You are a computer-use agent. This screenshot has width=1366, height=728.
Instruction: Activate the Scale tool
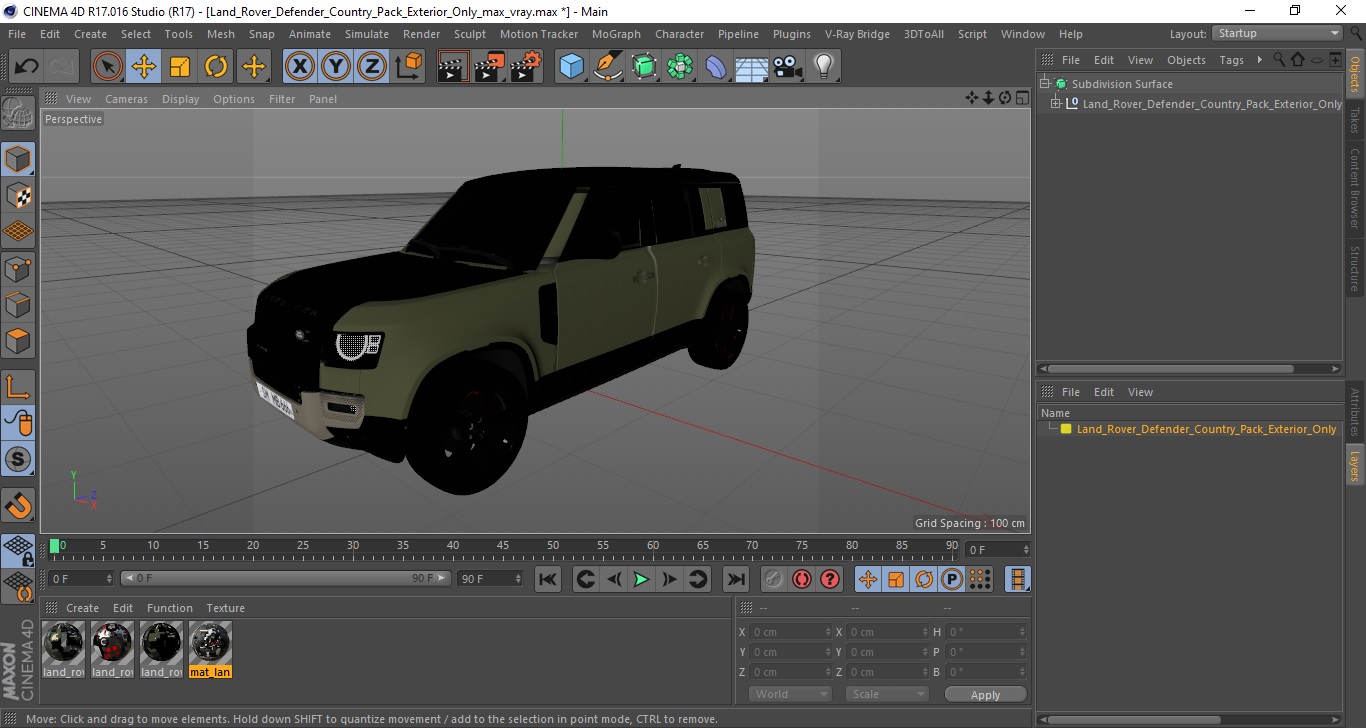(x=180, y=67)
